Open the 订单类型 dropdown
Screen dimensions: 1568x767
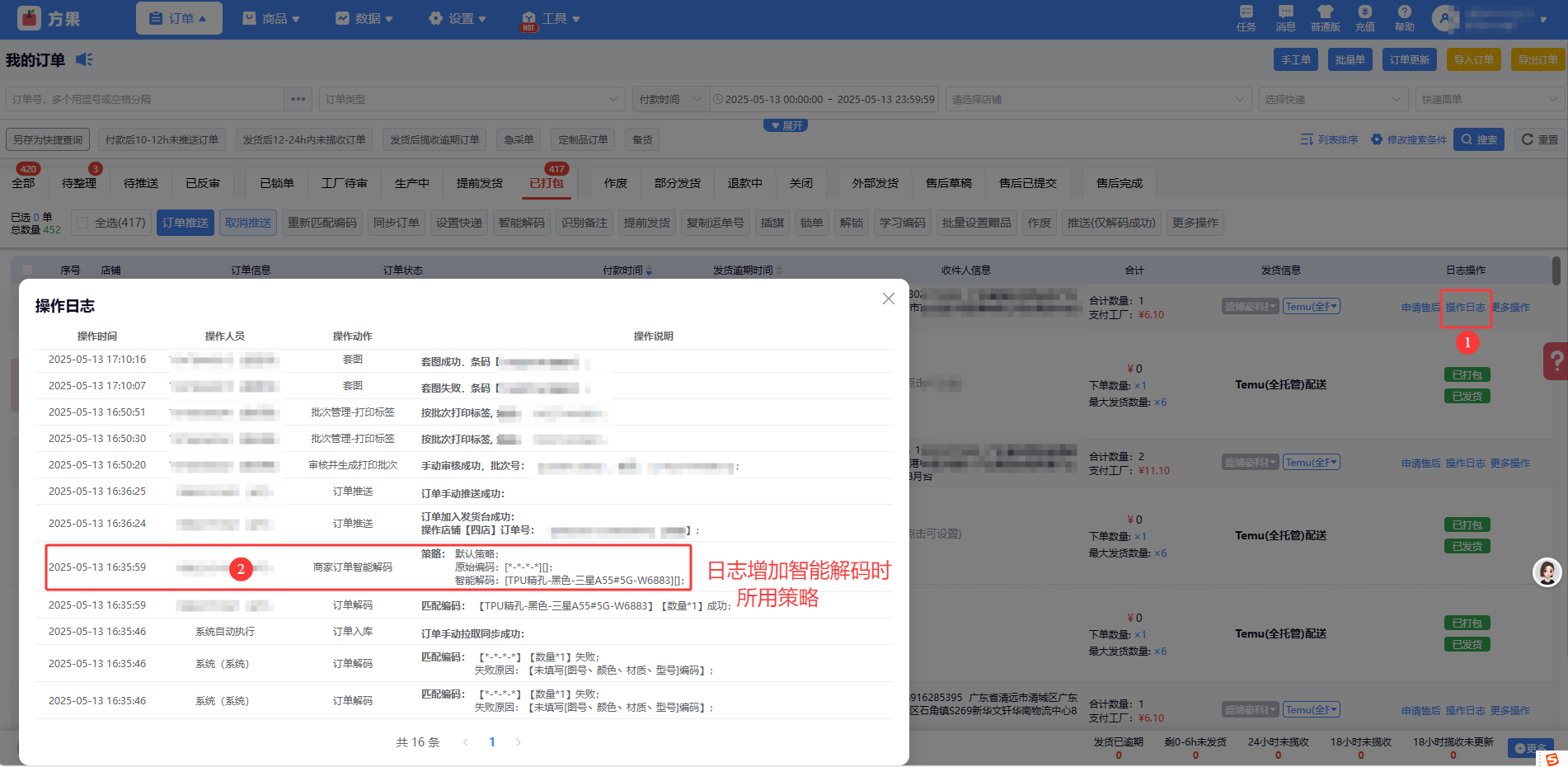[x=472, y=99]
